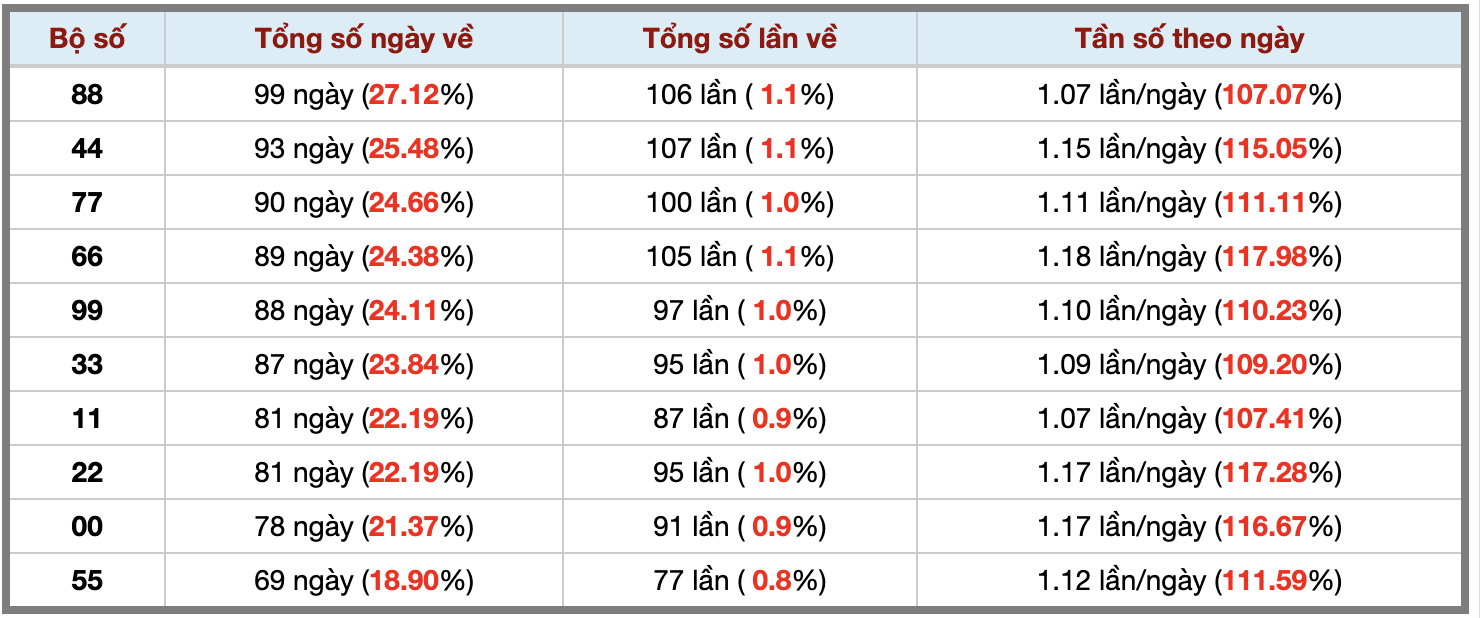Select number set 99 cell
Screen dimensions: 1480x618
[x=87, y=311]
